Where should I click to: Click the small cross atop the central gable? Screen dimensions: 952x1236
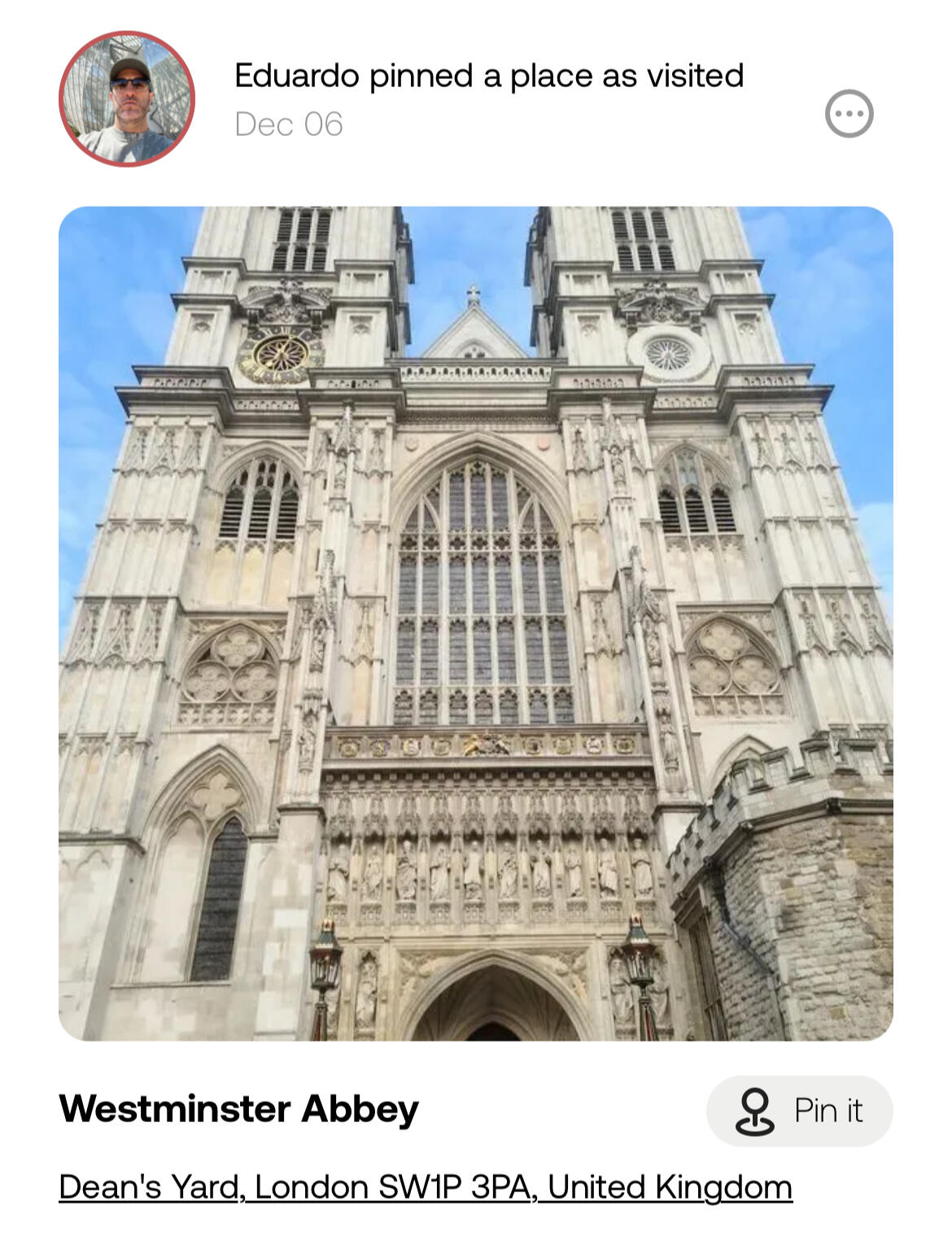473,295
